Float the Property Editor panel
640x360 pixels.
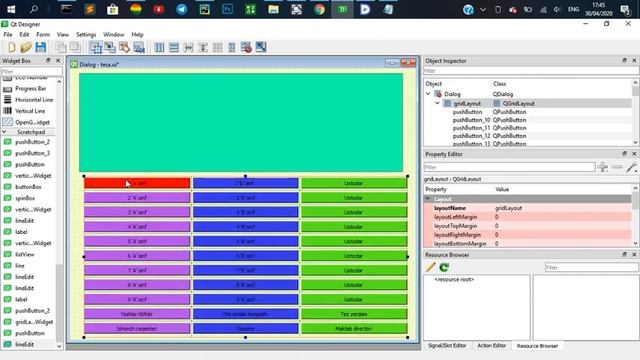(624, 153)
